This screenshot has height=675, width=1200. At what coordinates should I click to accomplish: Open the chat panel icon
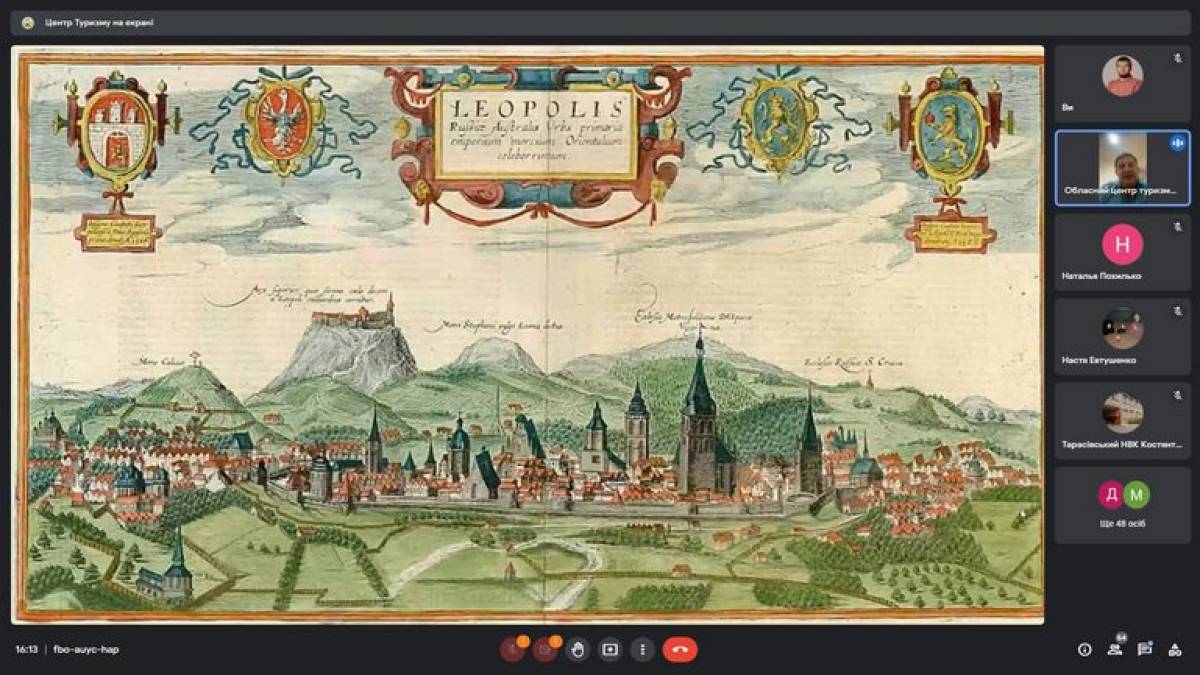click(1146, 650)
